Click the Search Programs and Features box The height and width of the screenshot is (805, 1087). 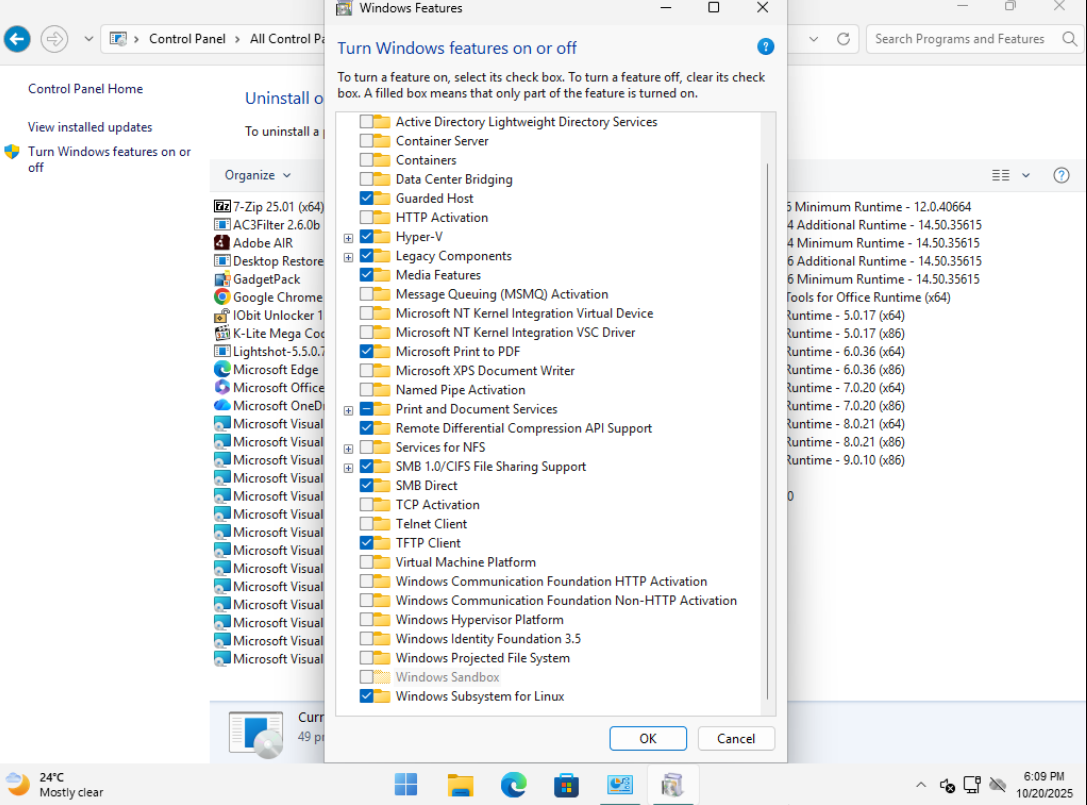click(x=958, y=39)
